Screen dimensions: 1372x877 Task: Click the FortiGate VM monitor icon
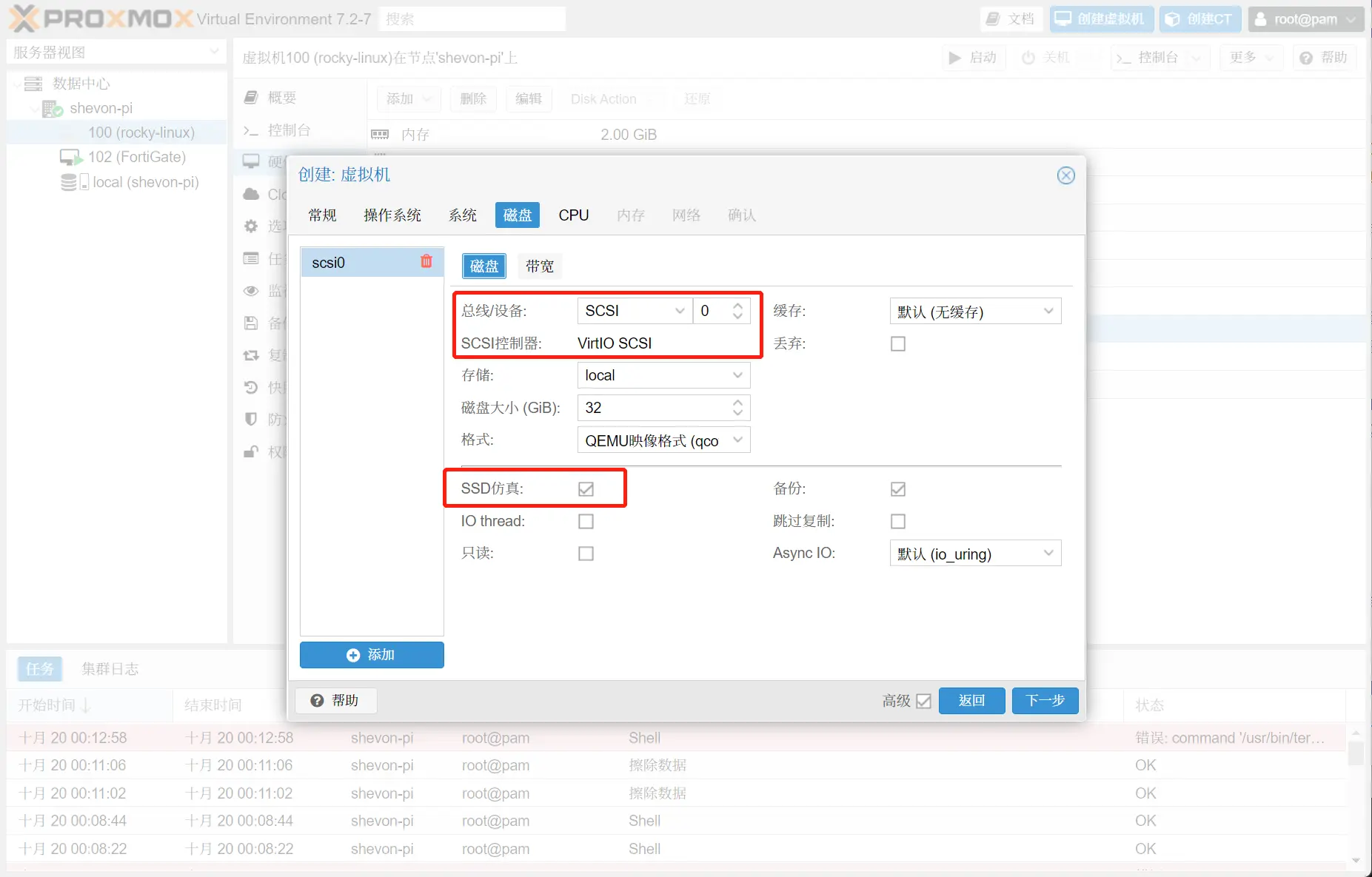pos(70,158)
